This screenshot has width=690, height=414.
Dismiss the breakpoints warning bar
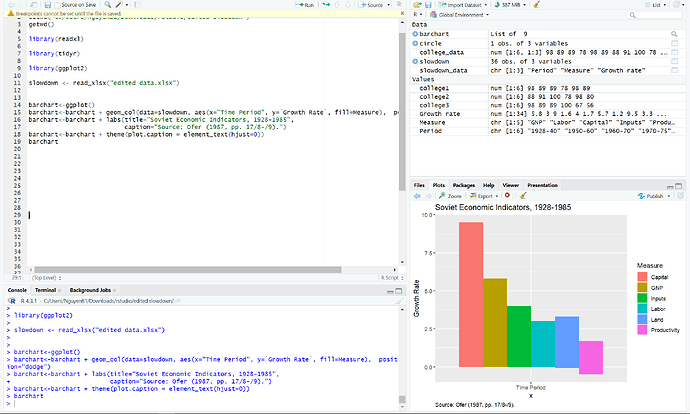pos(402,14)
